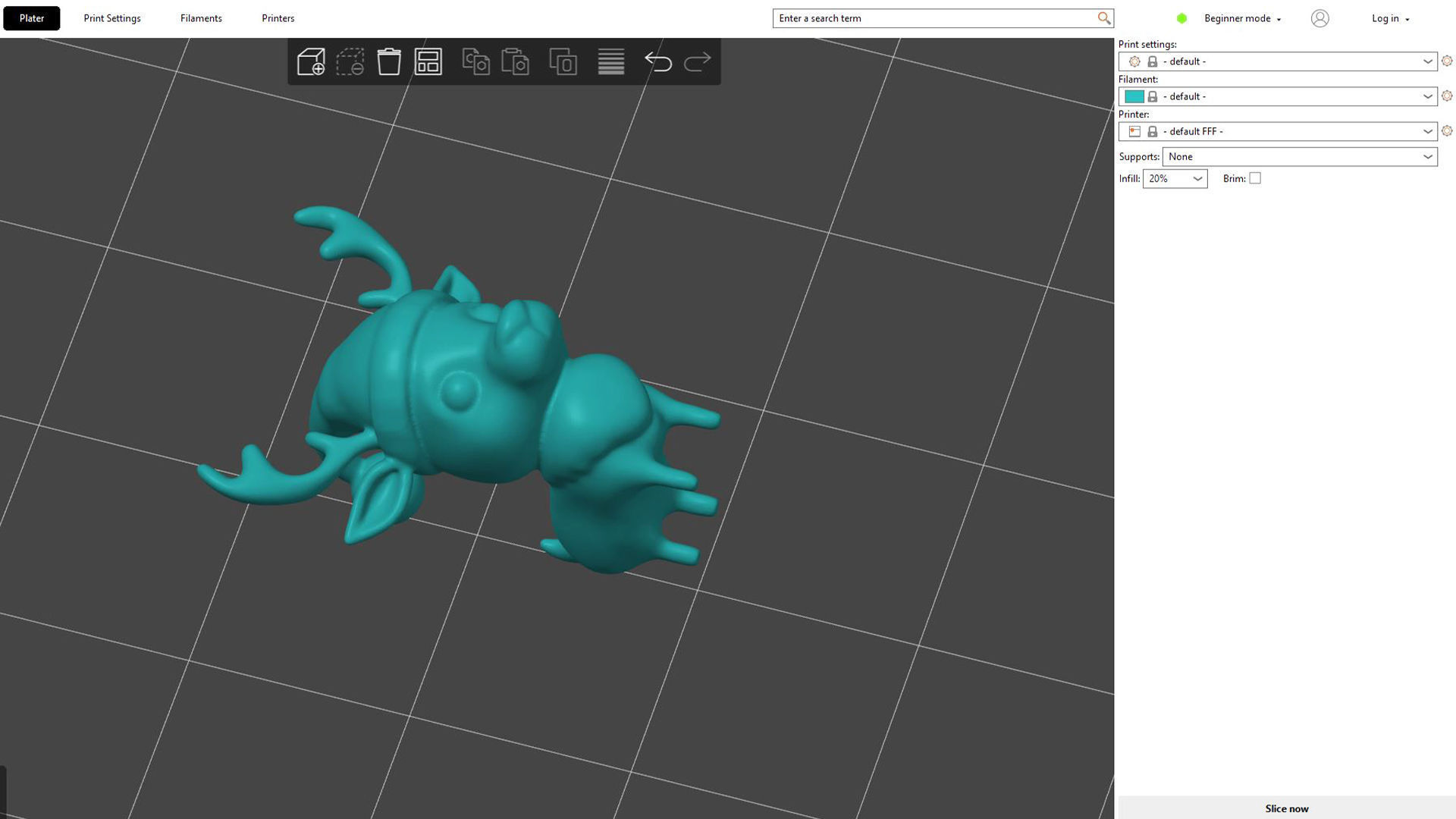The width and height of the screenshot is (1456, 819).
Task: Click the Arrange objects icon
Action: pyautogui.click(x=428, y=61)
